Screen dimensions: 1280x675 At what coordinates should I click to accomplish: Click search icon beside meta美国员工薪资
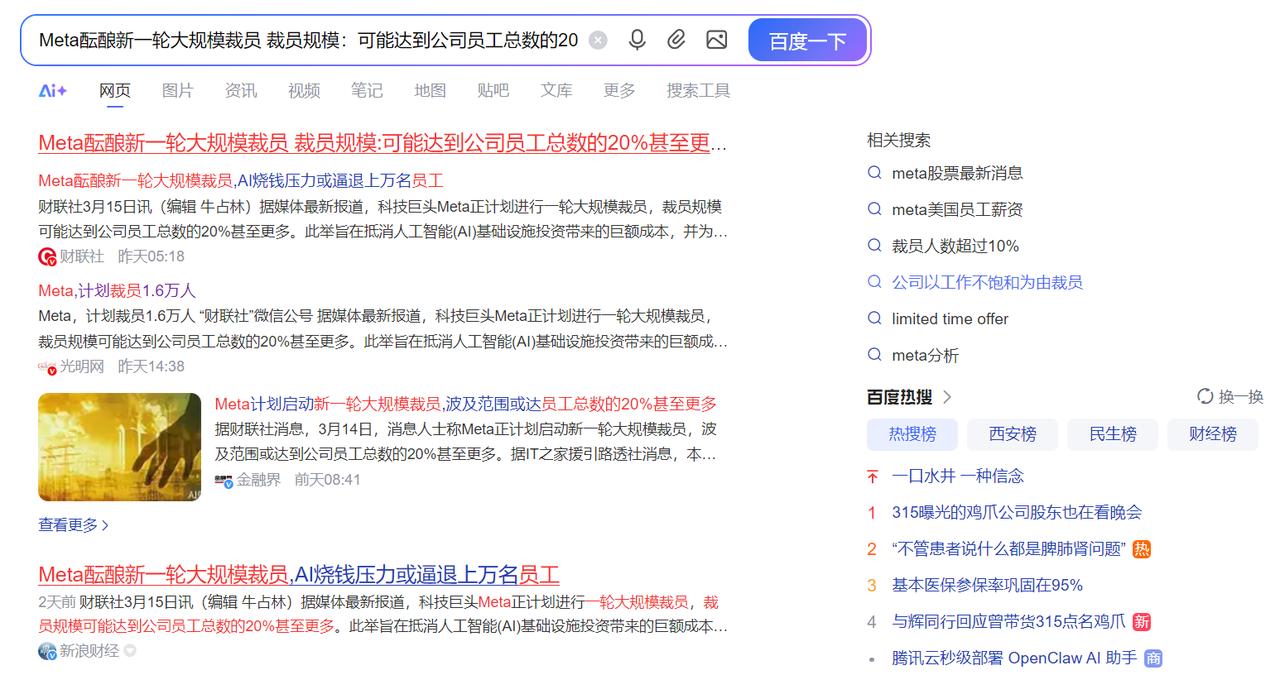tap(875, 210)
